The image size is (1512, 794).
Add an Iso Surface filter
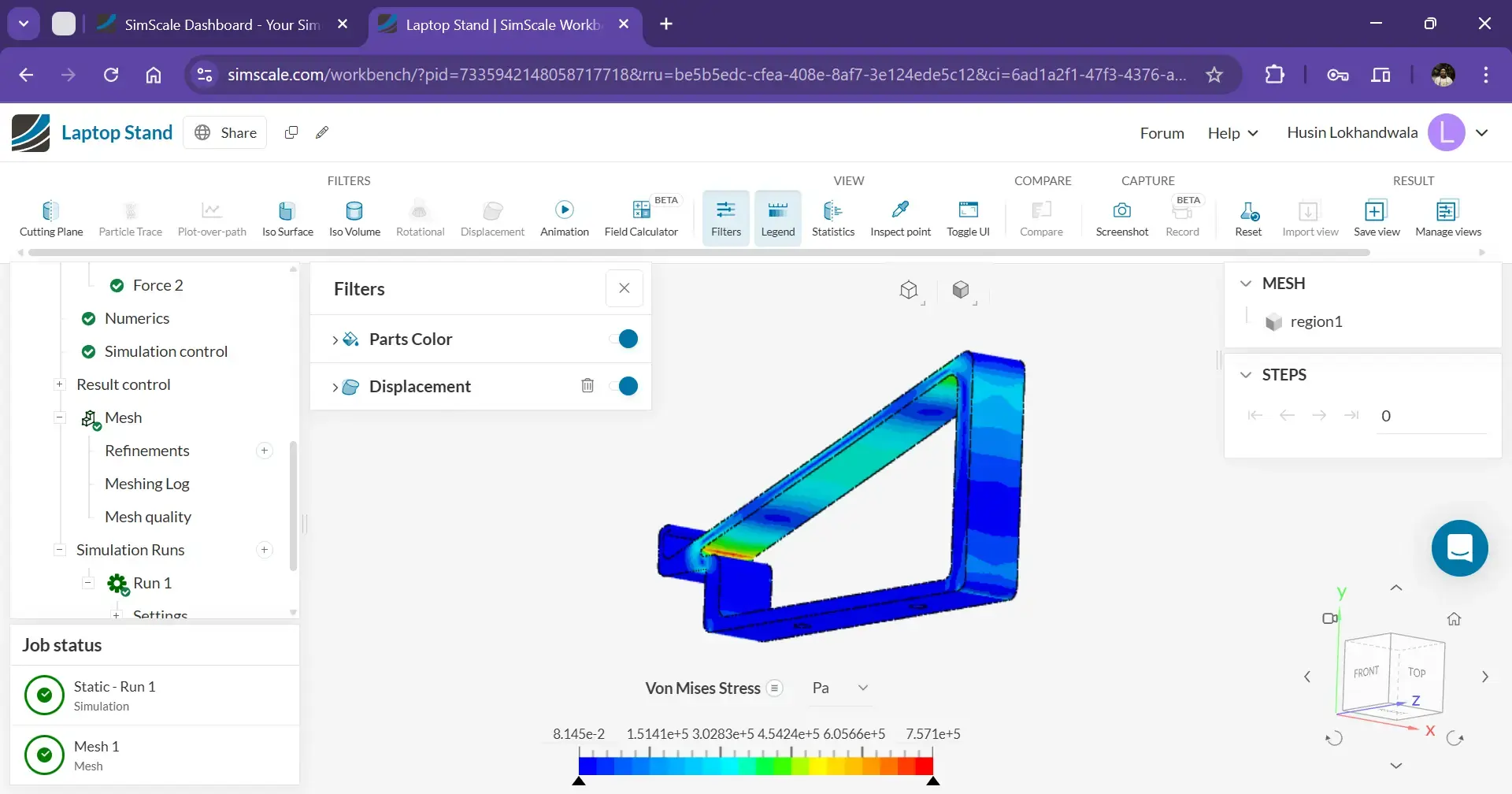tap(287, 217)
